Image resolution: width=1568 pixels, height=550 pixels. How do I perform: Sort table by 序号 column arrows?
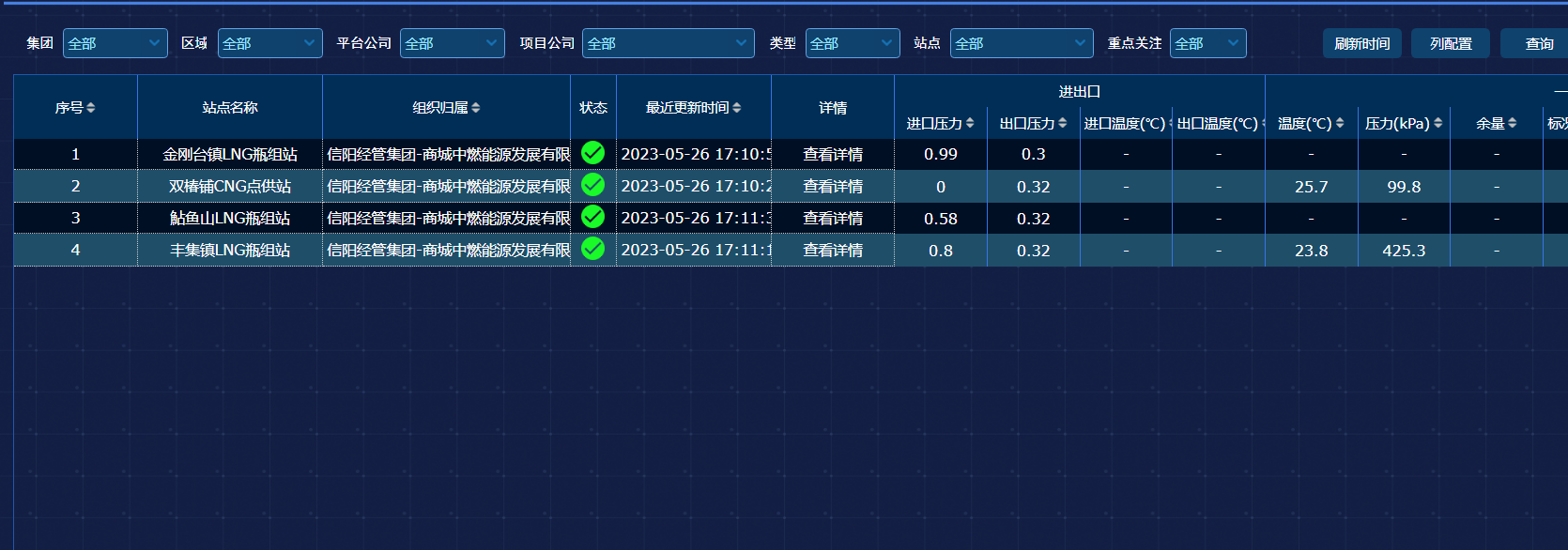point(91,108)
